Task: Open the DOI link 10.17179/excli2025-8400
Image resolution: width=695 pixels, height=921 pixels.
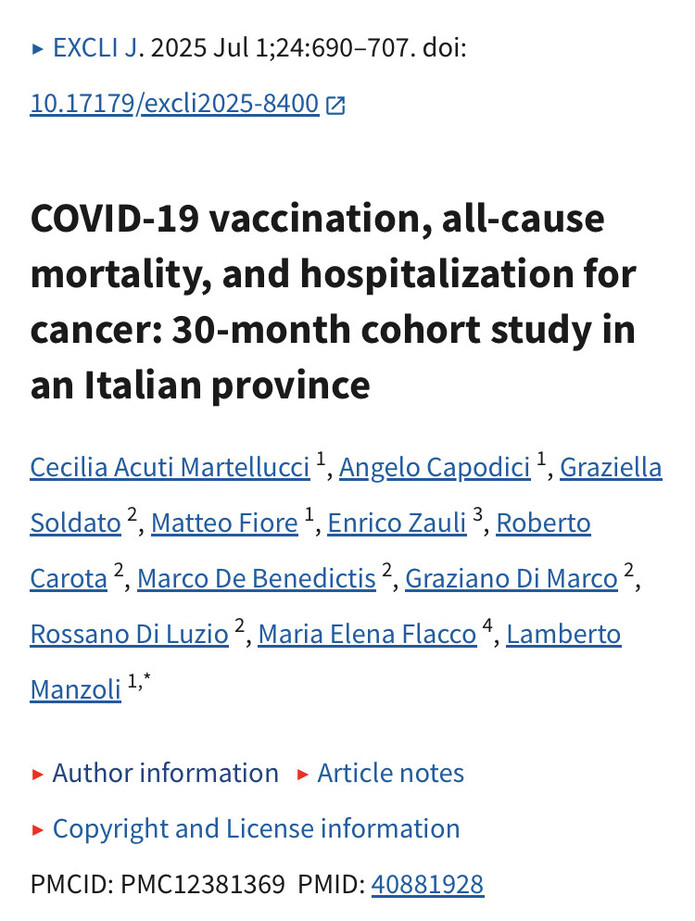Action: pyautogui.click(x=174, y=104)
